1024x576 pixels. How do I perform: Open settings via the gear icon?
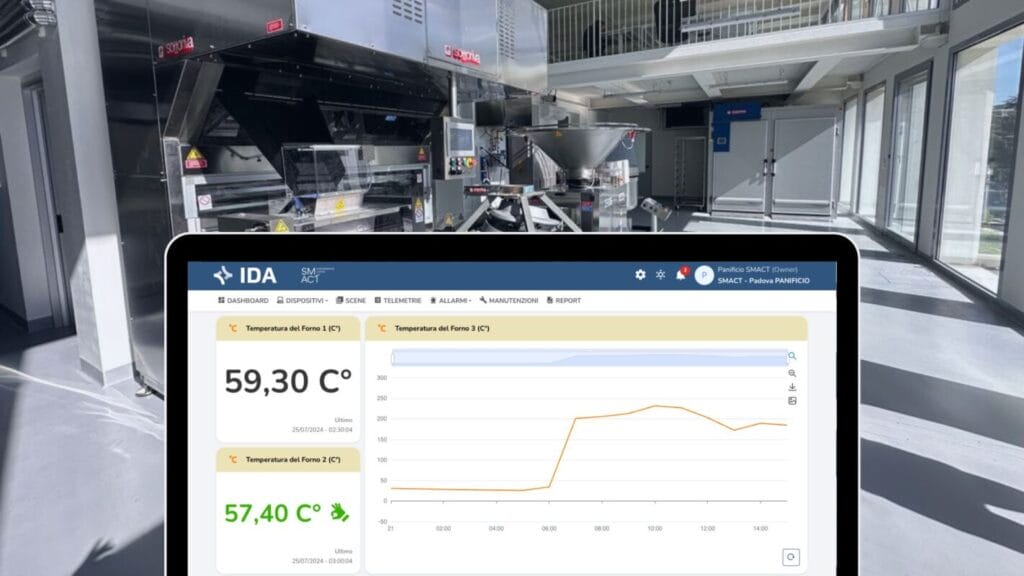pyautogui.click(x=640, y=275)
